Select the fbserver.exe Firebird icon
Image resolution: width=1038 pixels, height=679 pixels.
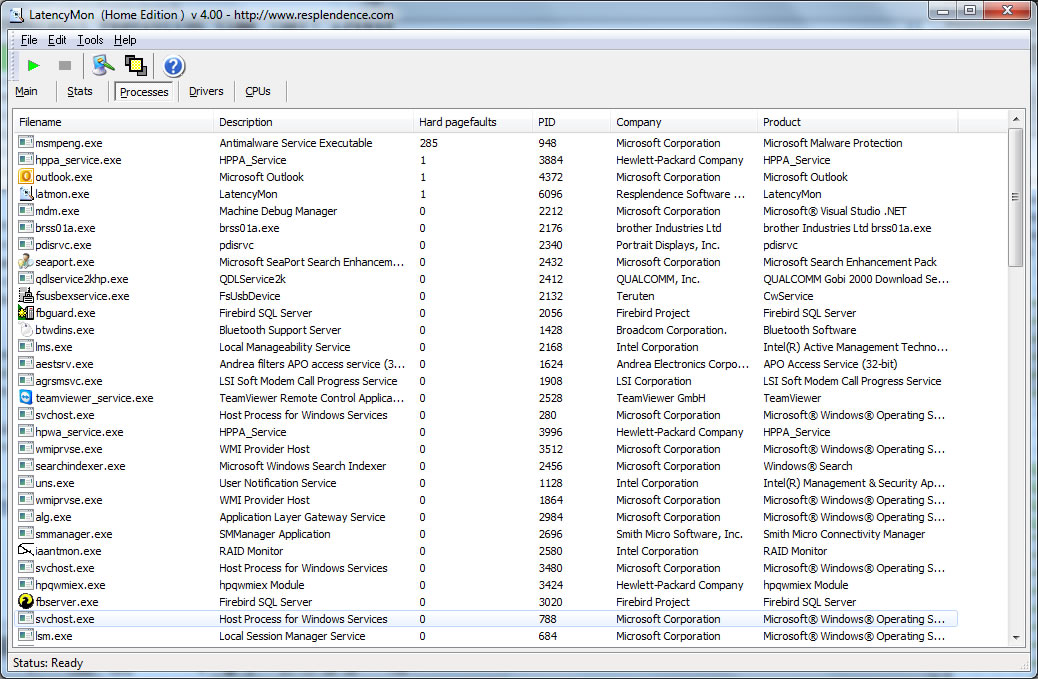(26, 602)
